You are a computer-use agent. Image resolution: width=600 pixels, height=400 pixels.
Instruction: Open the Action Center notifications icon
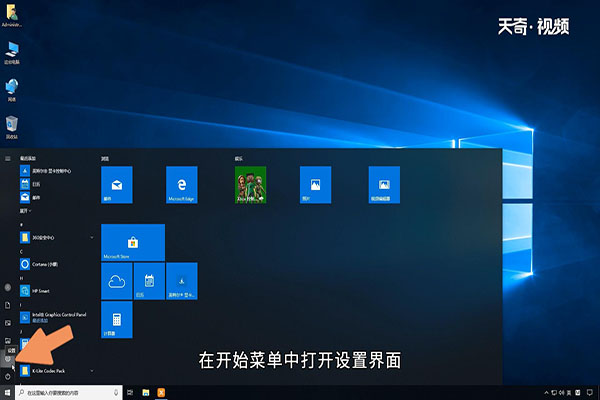click(590, 393)
